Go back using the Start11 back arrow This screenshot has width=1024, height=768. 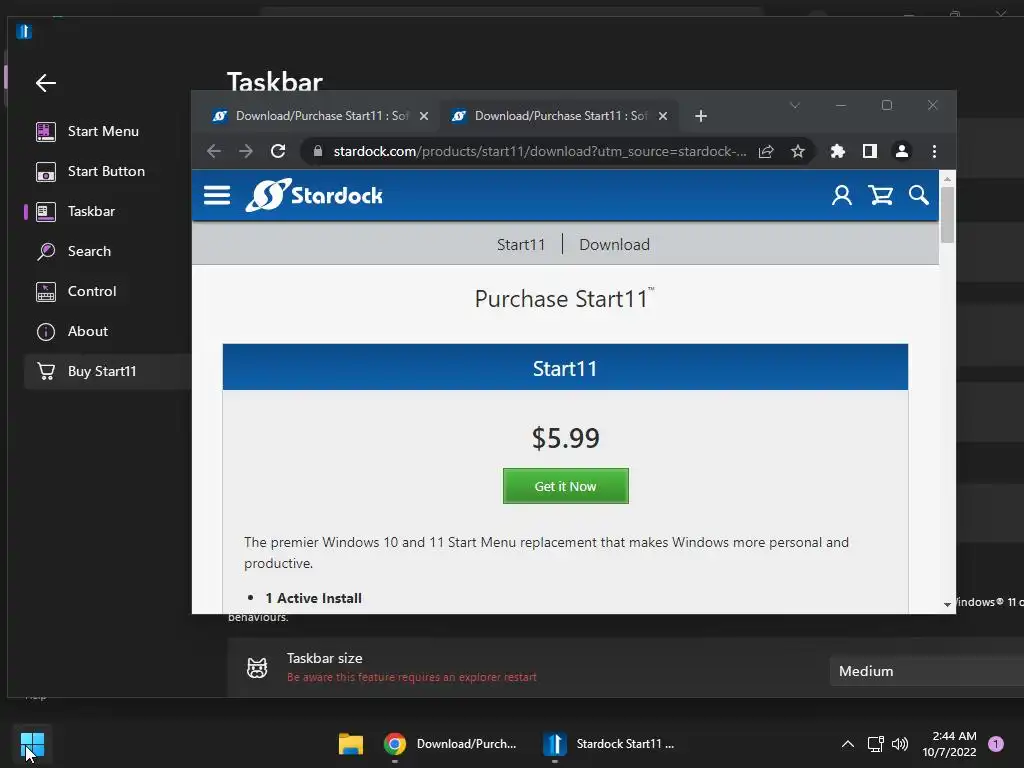(46, 83)
